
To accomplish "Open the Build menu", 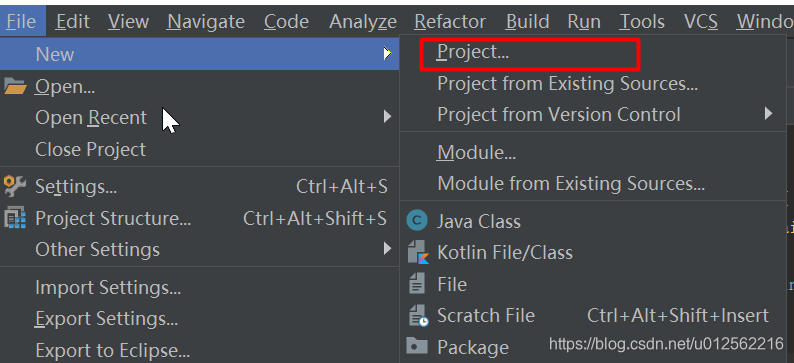I will 527,21.
